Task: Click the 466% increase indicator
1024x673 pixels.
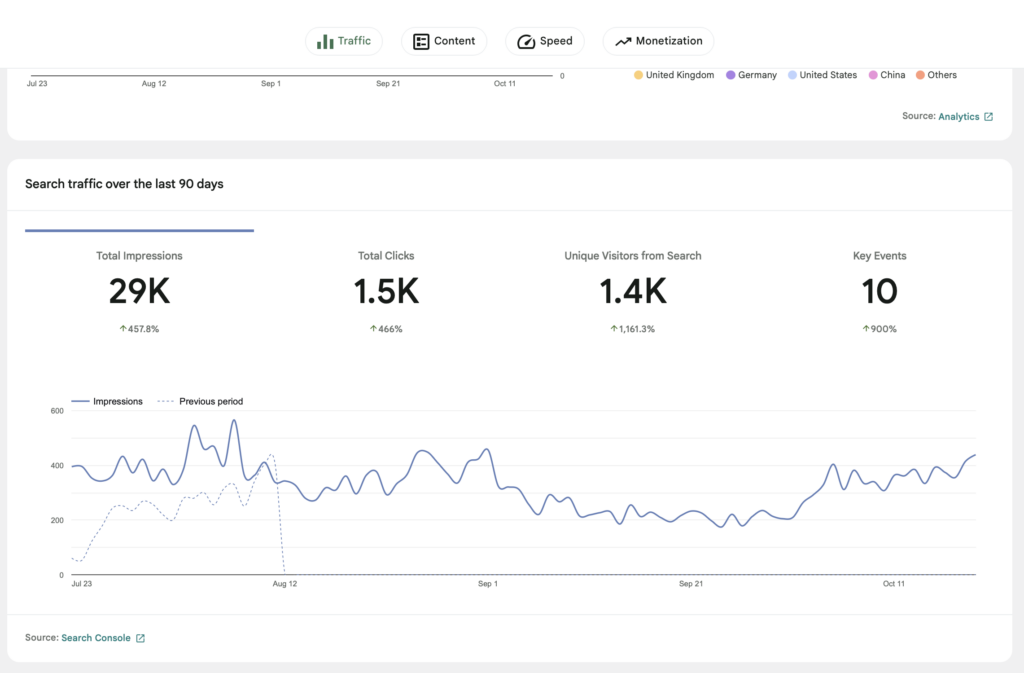Action: (x=386, y=329)
